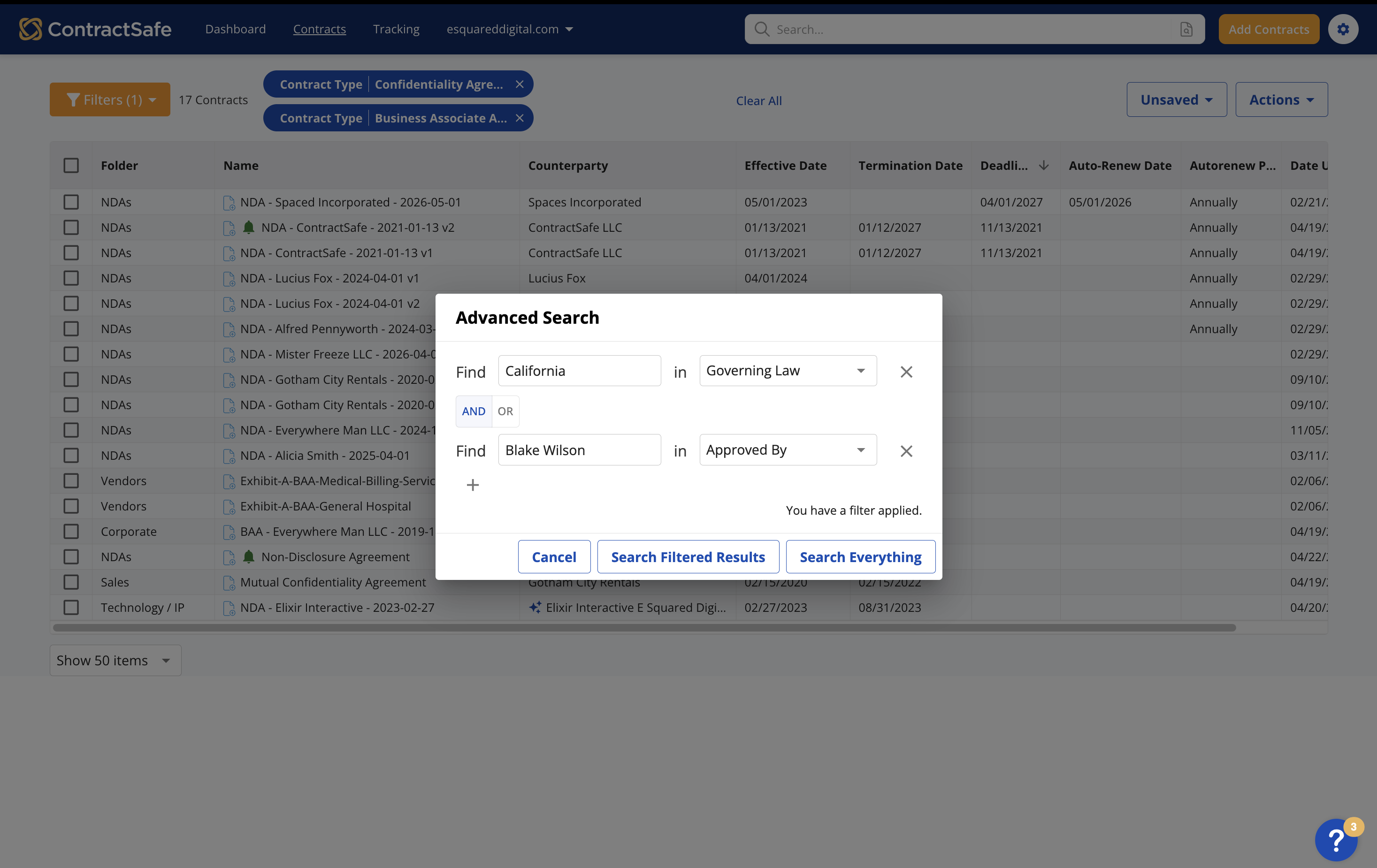
Task: Check the box for Mutual Confidentiality Agreement row
Action: click(x=71, y=581)
